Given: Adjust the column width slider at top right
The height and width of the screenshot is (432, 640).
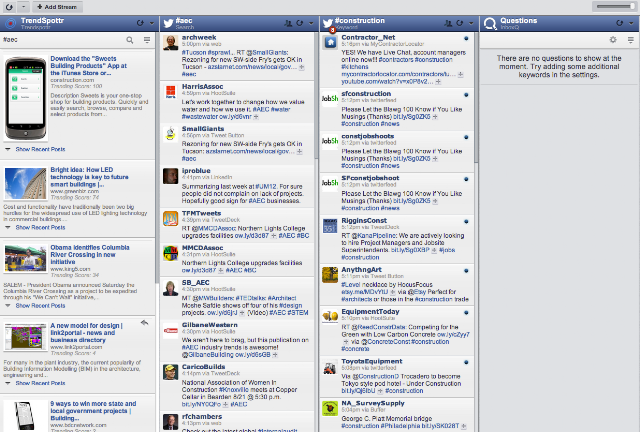Looking at the screenshot, I should tap(613, 6).
